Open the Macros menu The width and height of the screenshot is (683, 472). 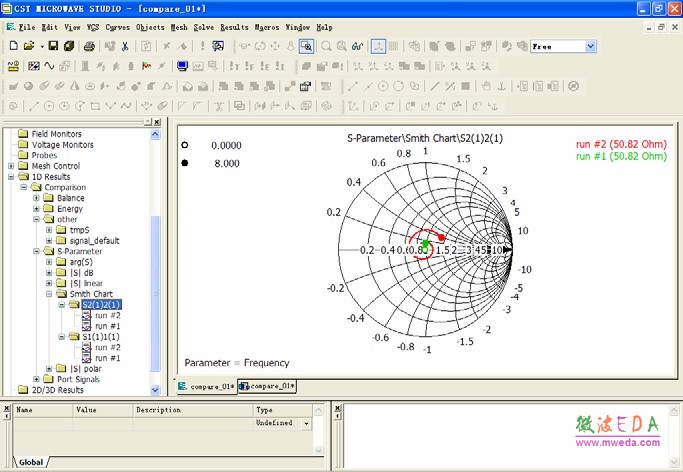coord(267,27)
